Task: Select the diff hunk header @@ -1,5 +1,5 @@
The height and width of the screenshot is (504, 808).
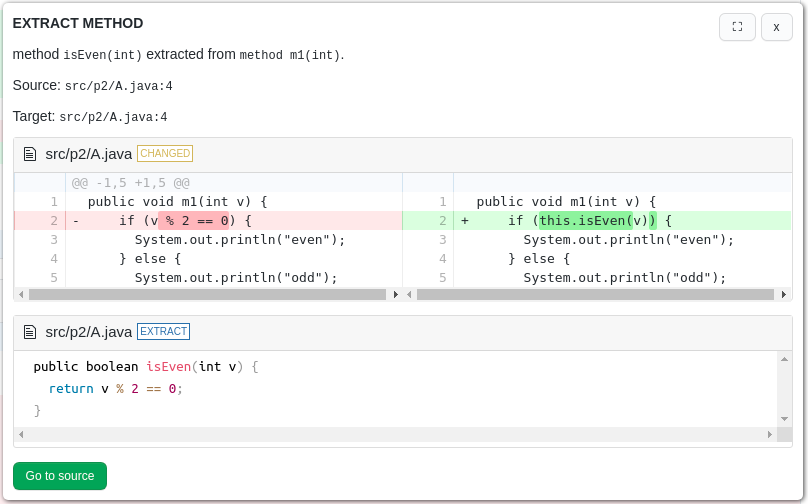Action: tap(131, 183)
